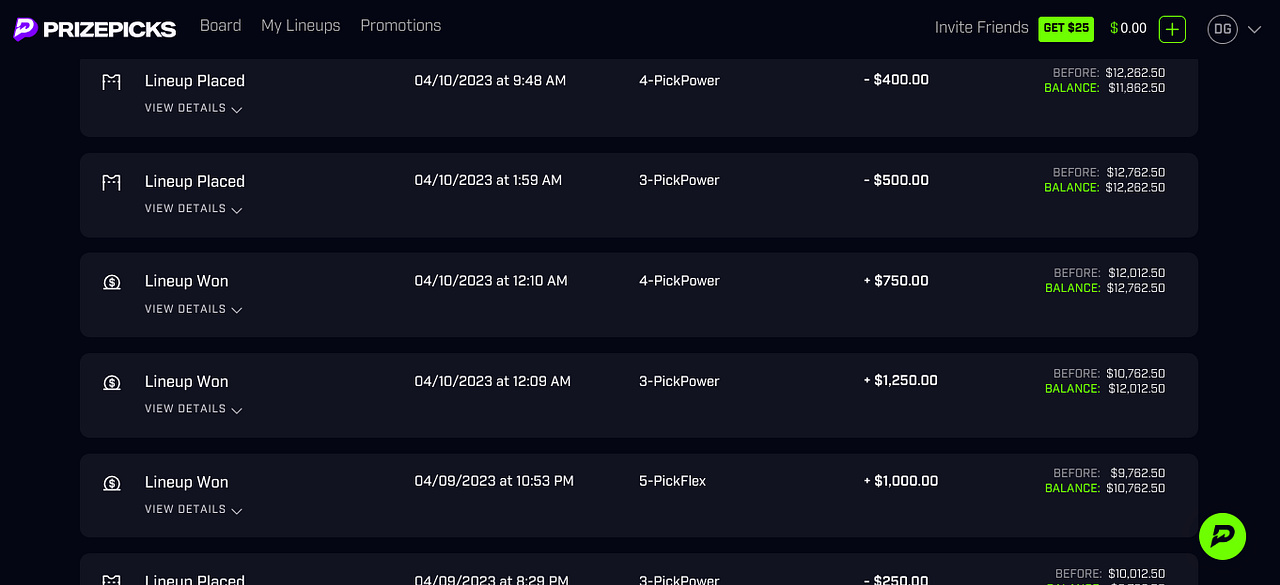The height and width of the screenshot is (585, 1280).
Task: Expand View Details for the -$400.00 lineup
Action: (193, 108)
